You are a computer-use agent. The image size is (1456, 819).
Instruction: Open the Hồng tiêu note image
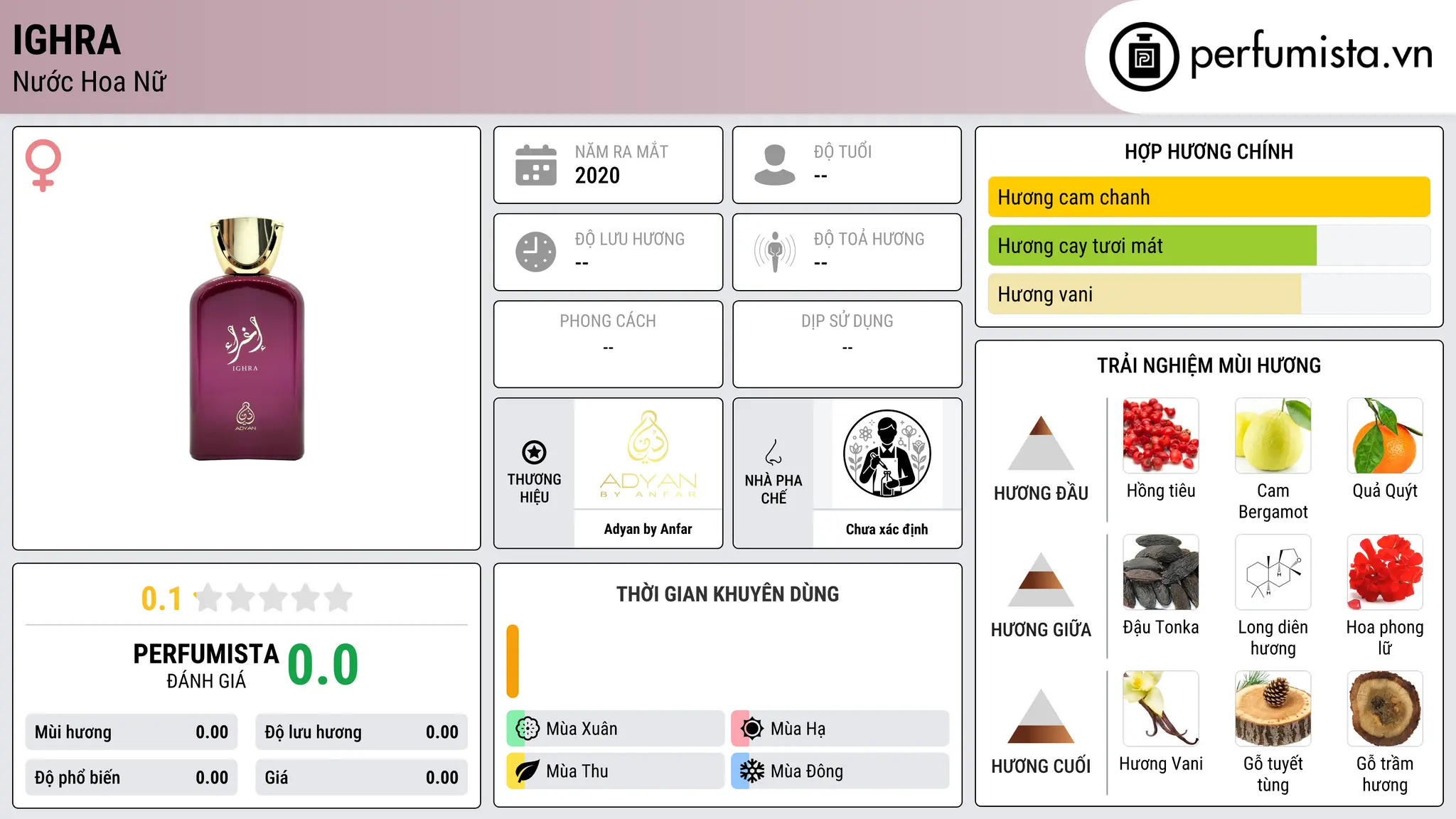click(x=1161, y=436)
